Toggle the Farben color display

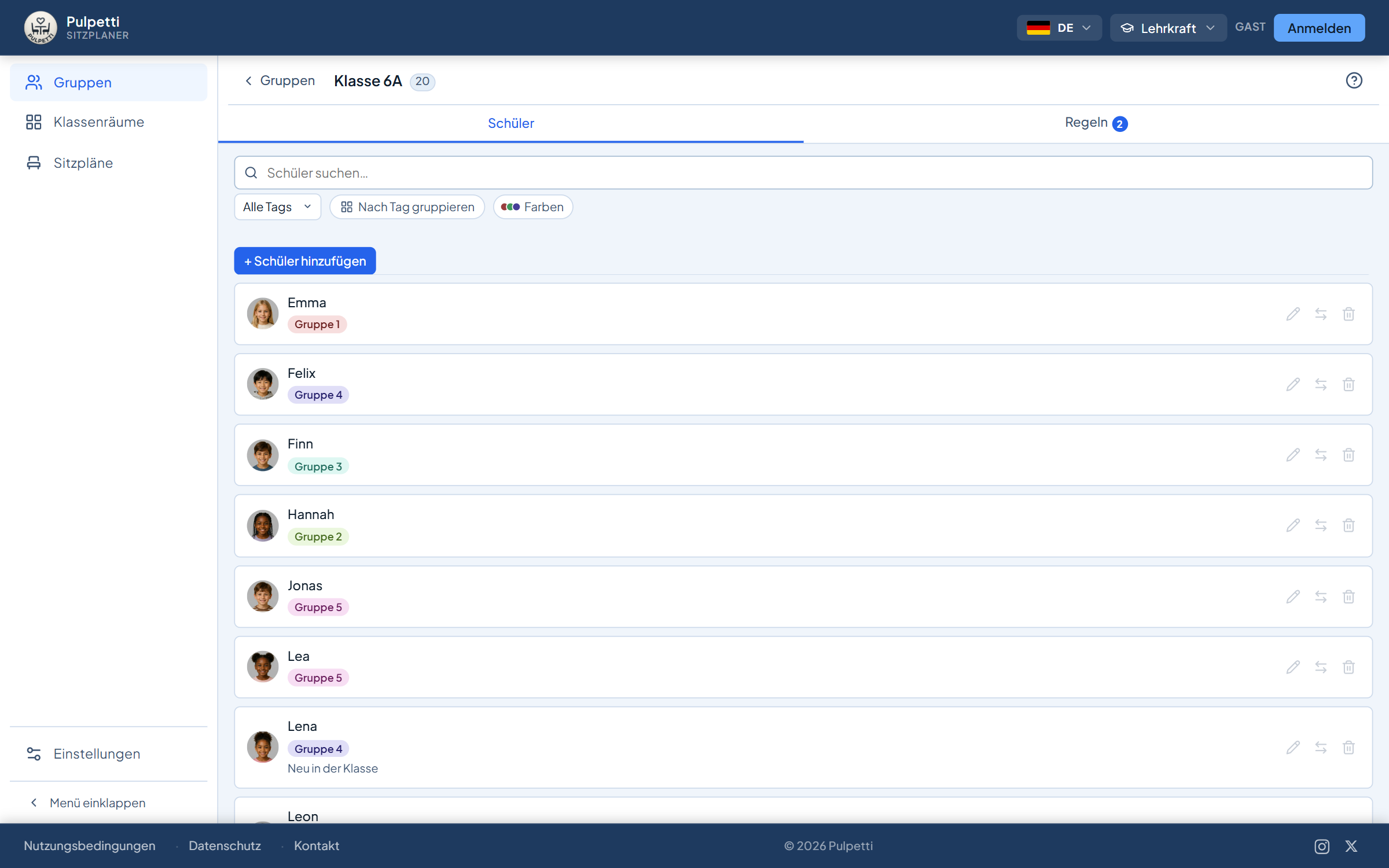pos(532,207)
